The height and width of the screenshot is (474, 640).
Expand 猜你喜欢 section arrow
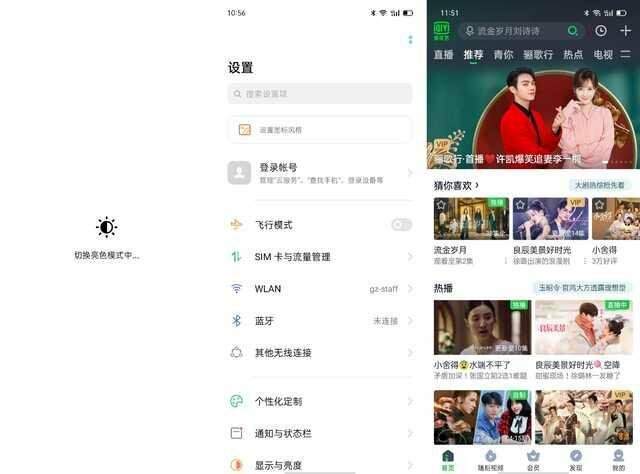click(477, 185)
